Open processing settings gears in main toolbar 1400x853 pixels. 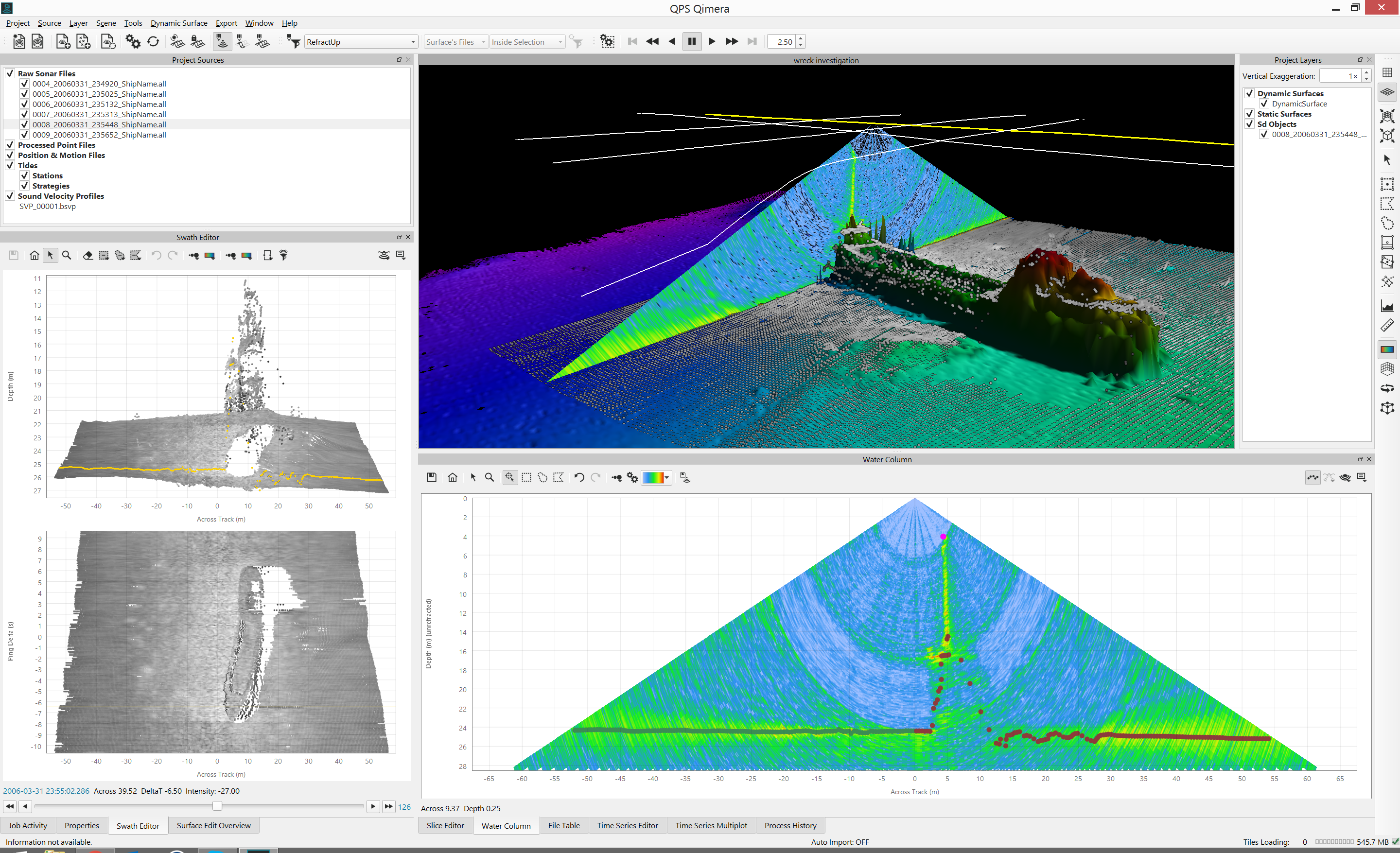click(133, 41)
